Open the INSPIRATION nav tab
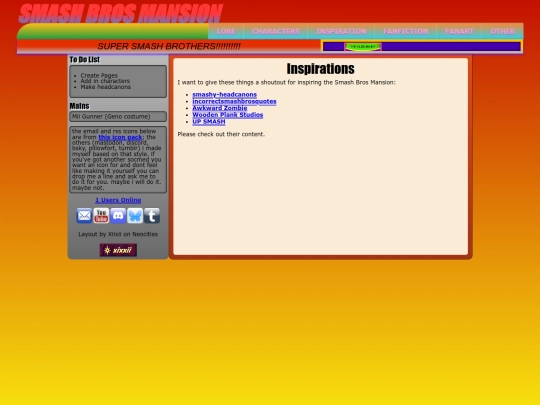This screenshot has height=405, width=540. [341, 31]
